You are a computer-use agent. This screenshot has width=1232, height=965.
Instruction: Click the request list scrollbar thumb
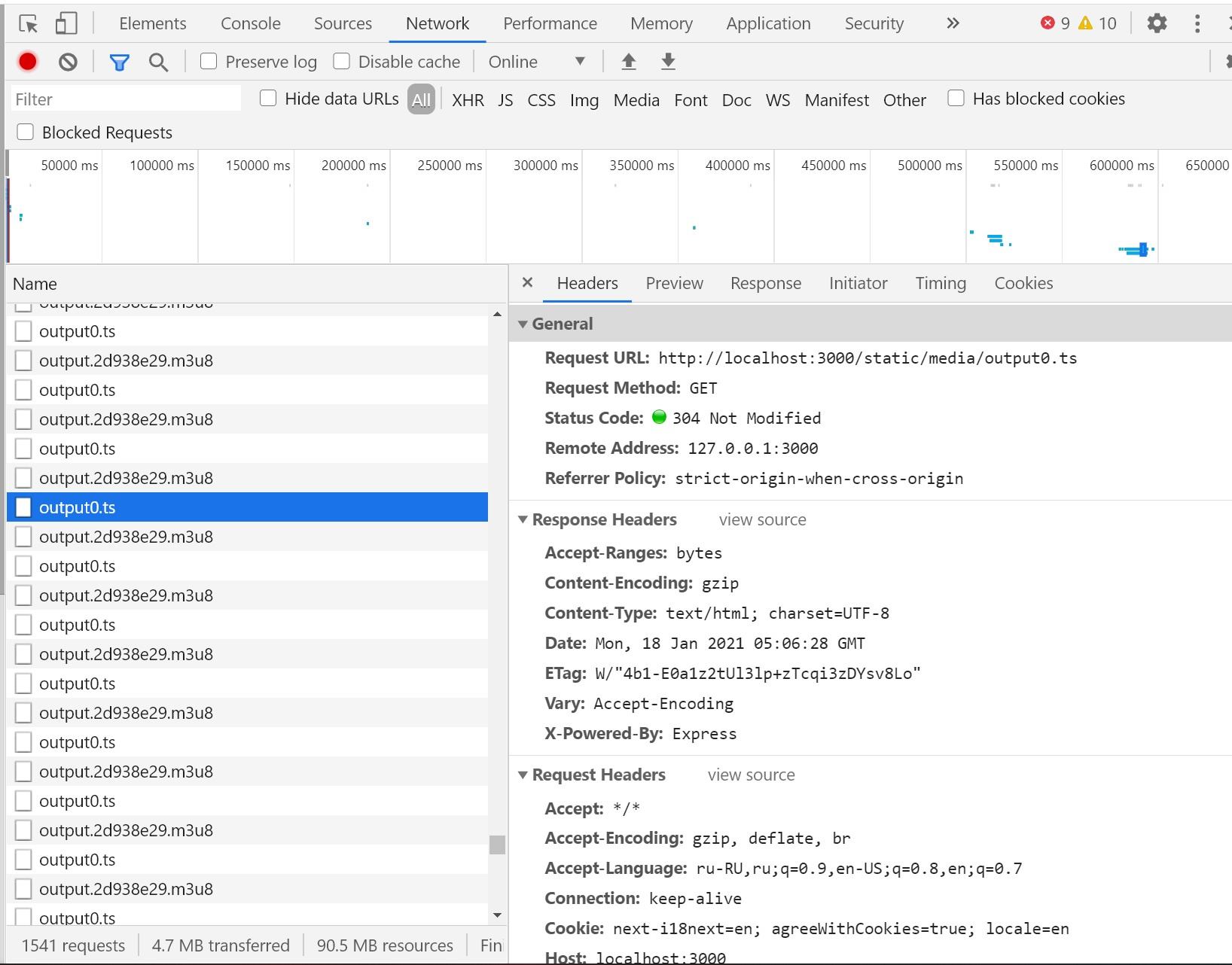coord(497,845)
